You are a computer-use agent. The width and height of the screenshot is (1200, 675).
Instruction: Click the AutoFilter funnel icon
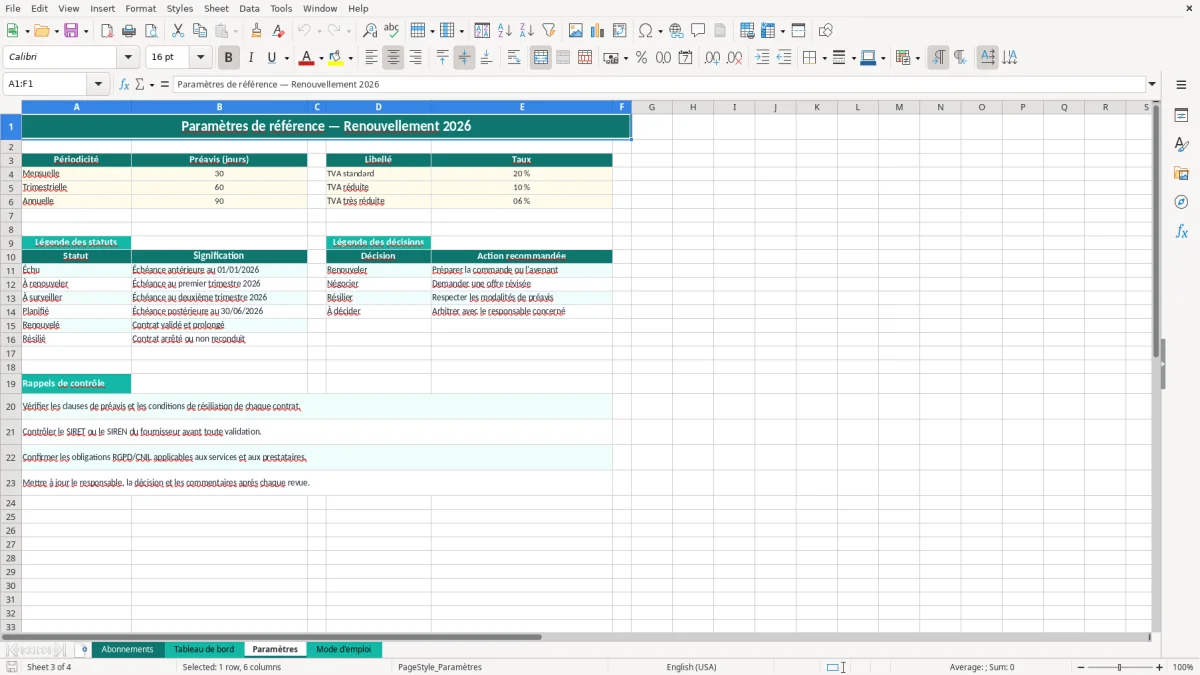pyautogui.click(x=548, y=31)
